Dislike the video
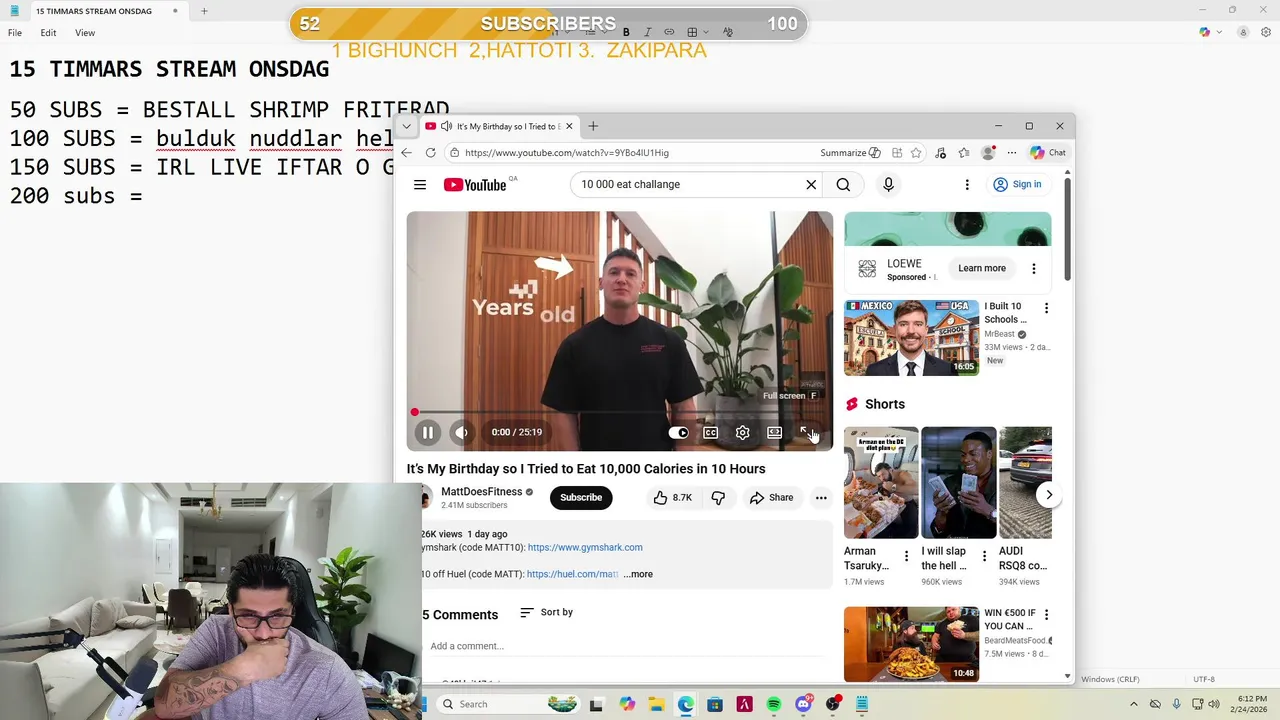This screenshot has height=720, width=1280. (718, 497)
